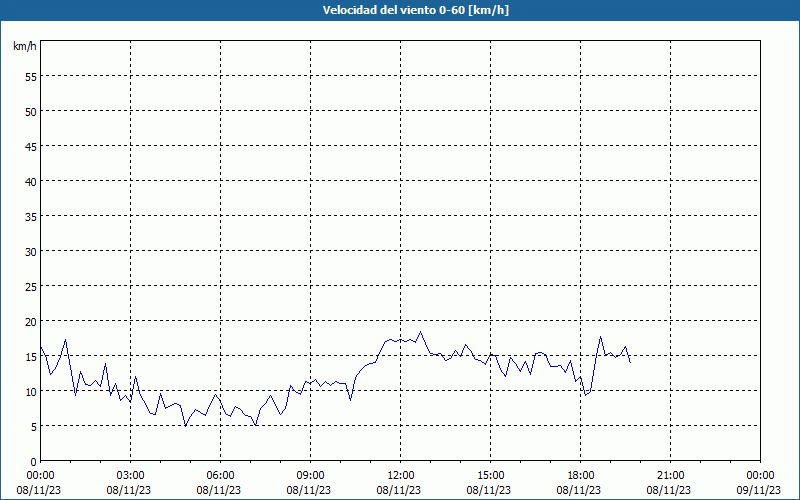The image size is (800, 500).
Task: Select the "08/11/23" date under 21:00
Action: [x=669, y=490]
